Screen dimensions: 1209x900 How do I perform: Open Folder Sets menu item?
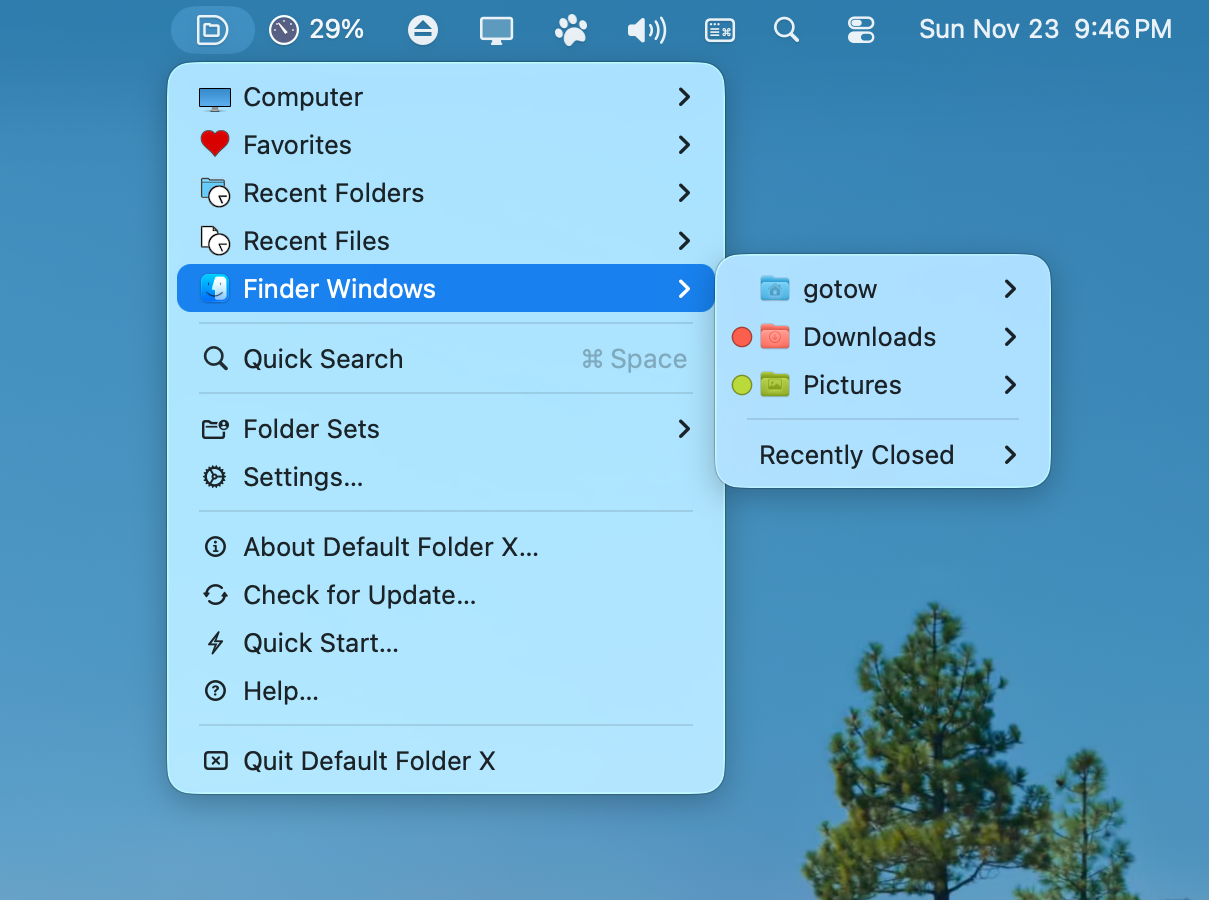(x=446, y=429)
